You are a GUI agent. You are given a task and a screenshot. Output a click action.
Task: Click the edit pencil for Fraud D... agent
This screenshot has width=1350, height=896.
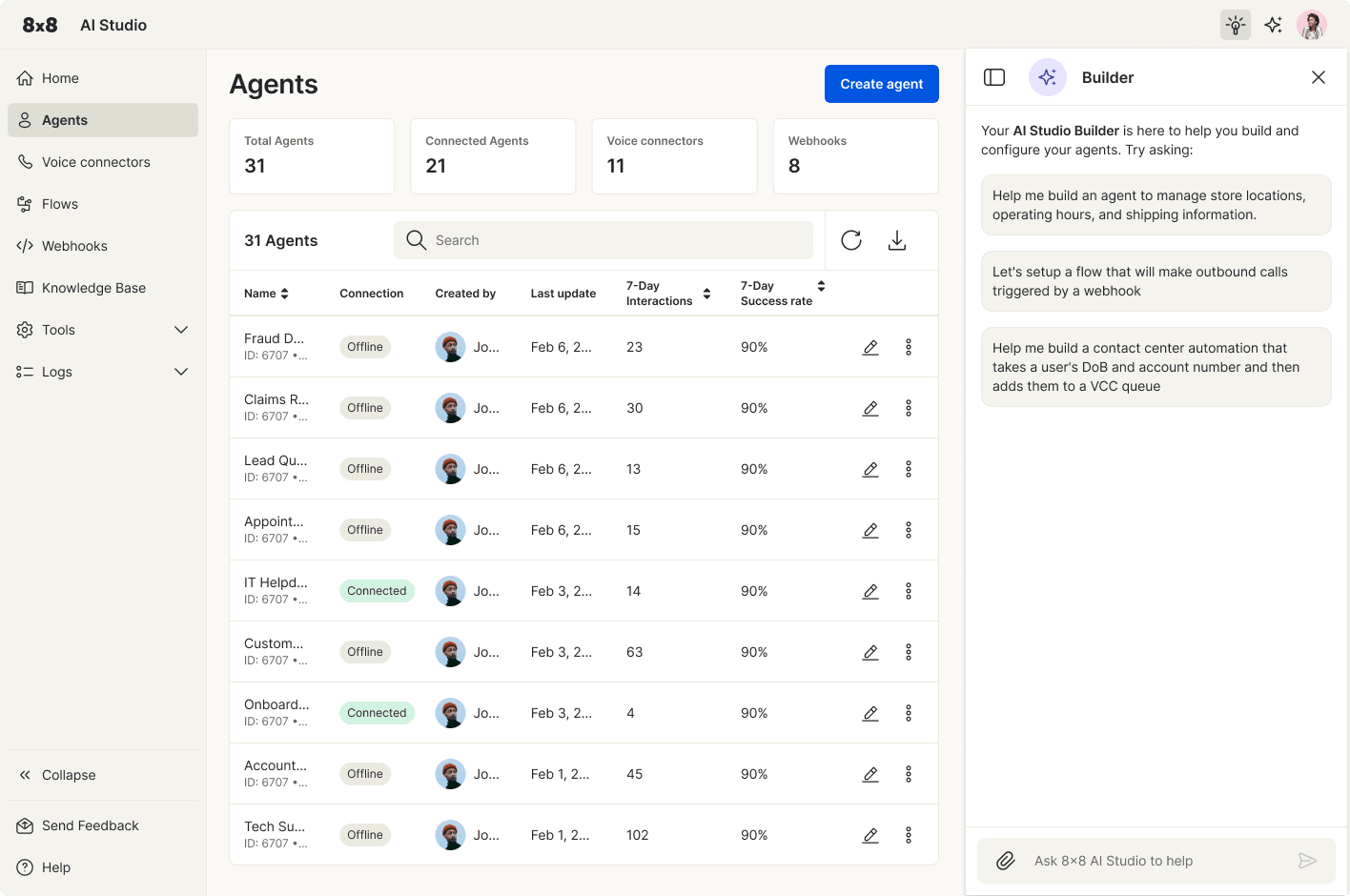coord(870,347)
